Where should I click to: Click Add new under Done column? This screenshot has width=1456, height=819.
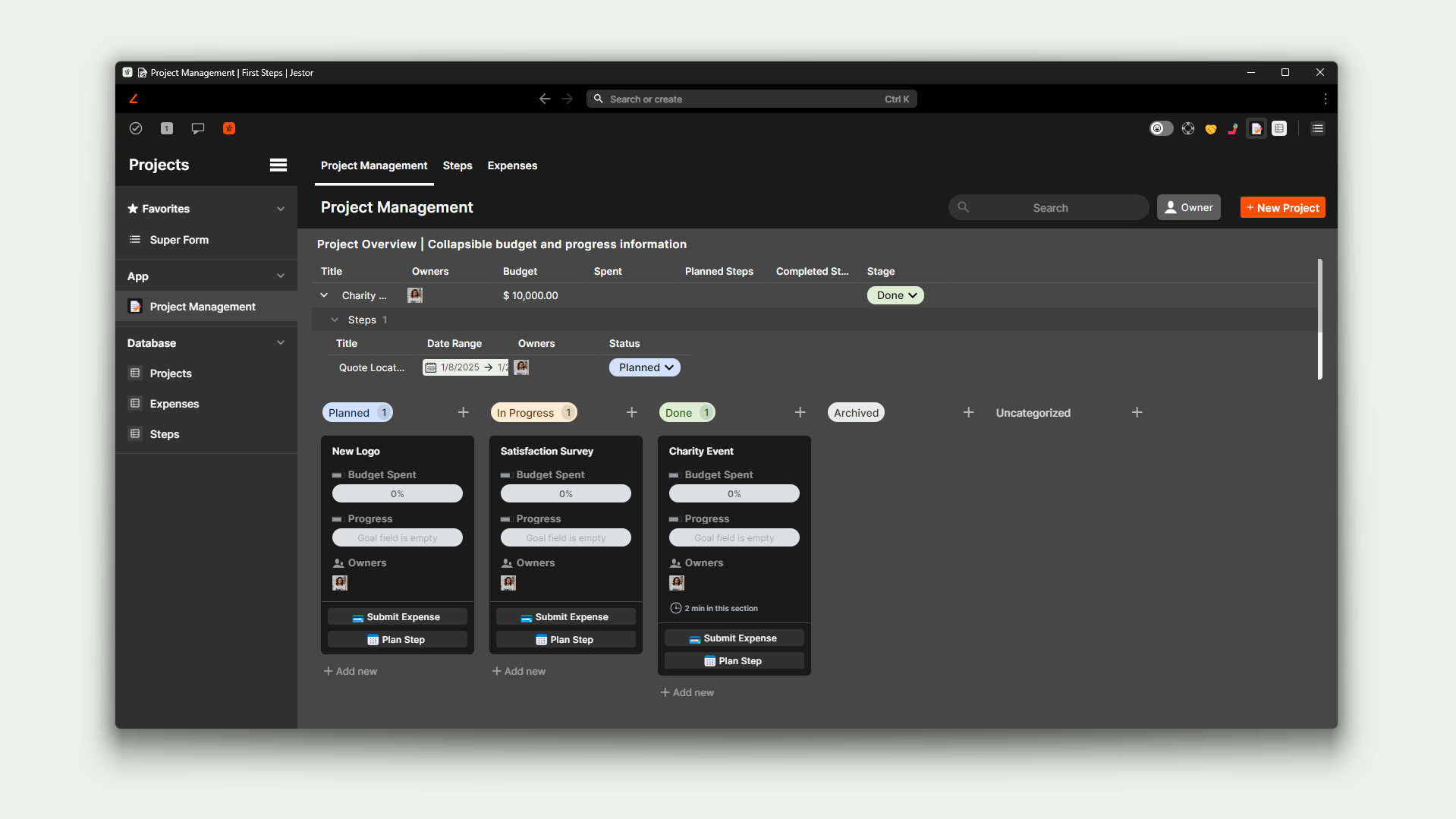(687, 692)
